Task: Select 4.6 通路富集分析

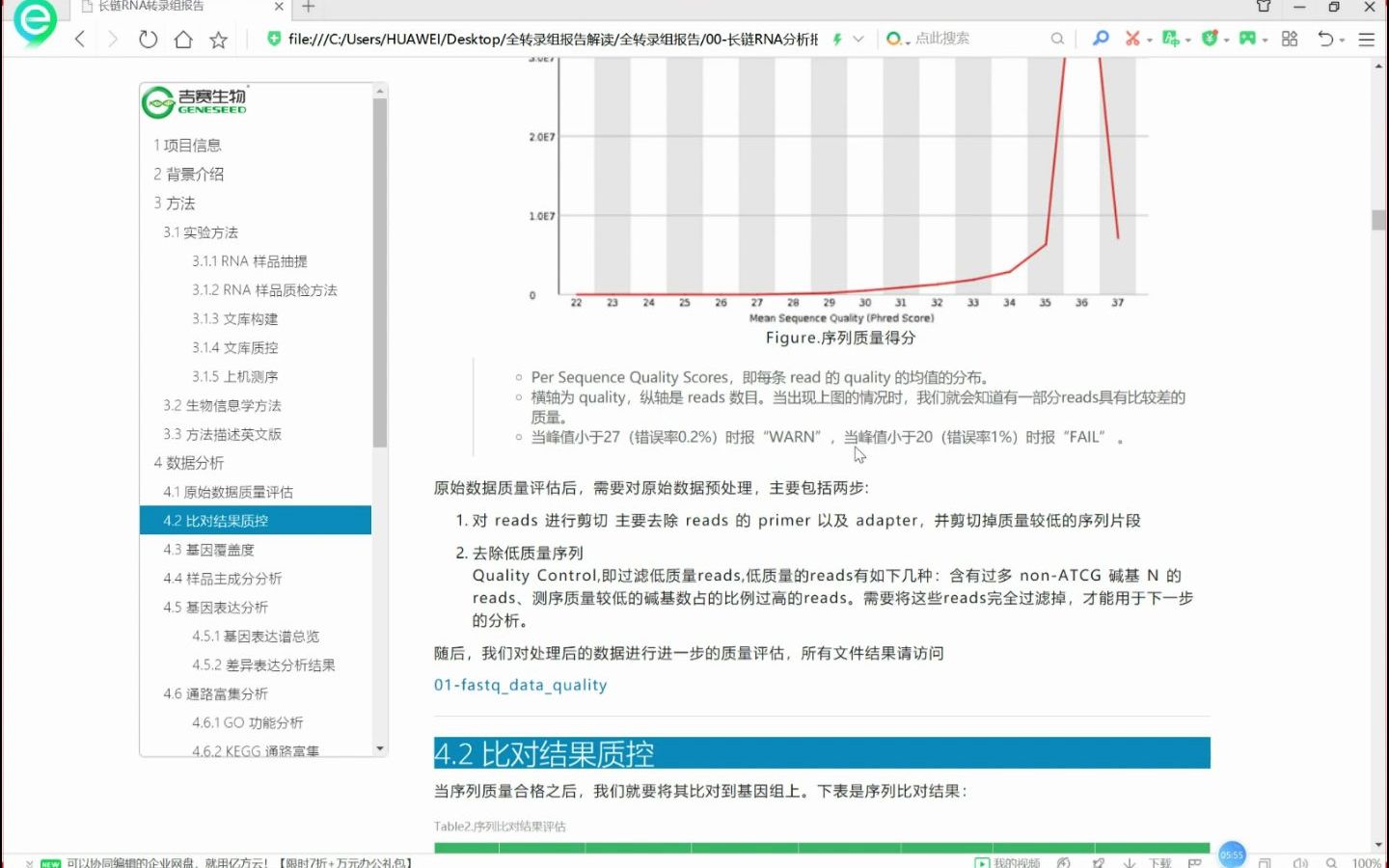Action: click(215, 694)
